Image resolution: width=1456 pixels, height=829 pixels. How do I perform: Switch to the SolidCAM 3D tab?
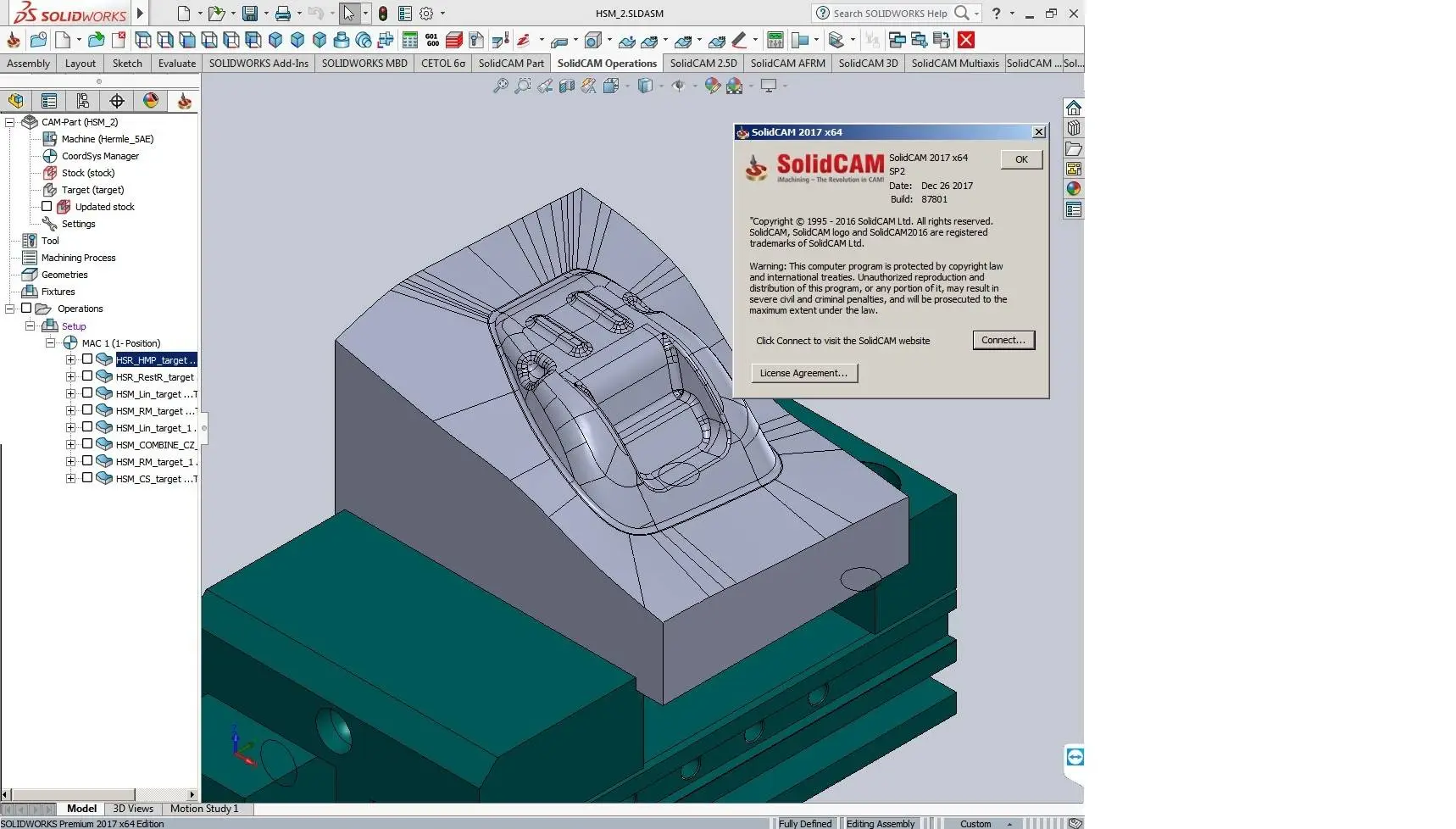(868, 63)
